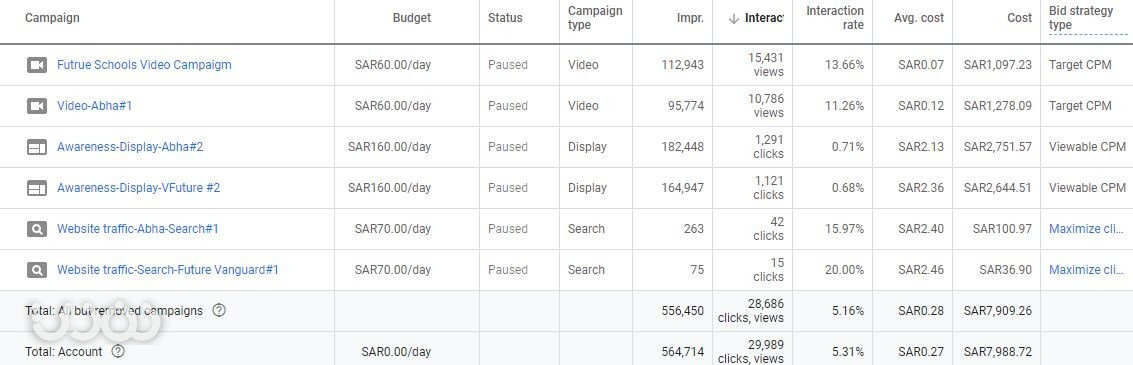
Task: Click help icon next to All but removed campaigns
Action: coord(219,311)
